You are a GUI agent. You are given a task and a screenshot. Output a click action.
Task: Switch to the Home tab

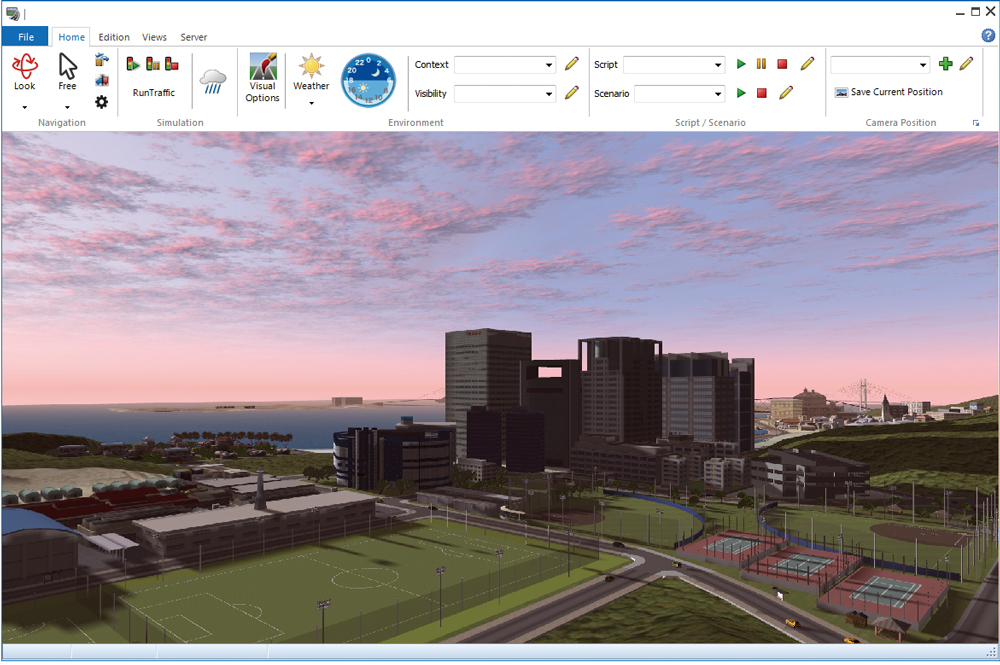(71, 37)
